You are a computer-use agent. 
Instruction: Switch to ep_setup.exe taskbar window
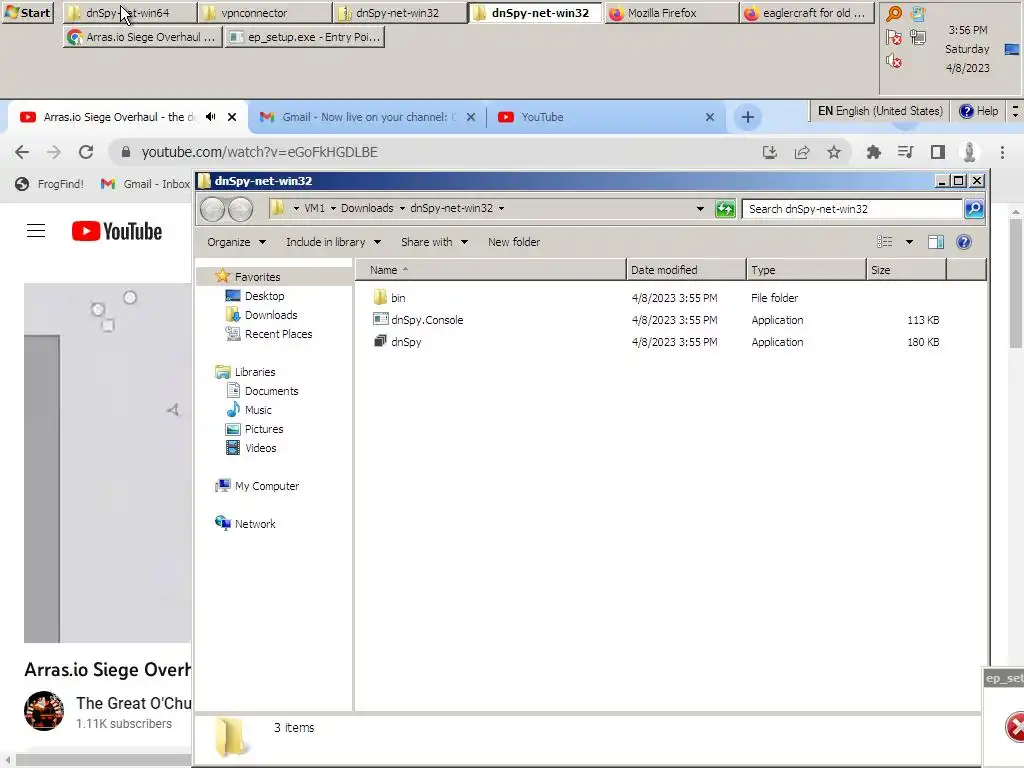click(x=304, y=37)
